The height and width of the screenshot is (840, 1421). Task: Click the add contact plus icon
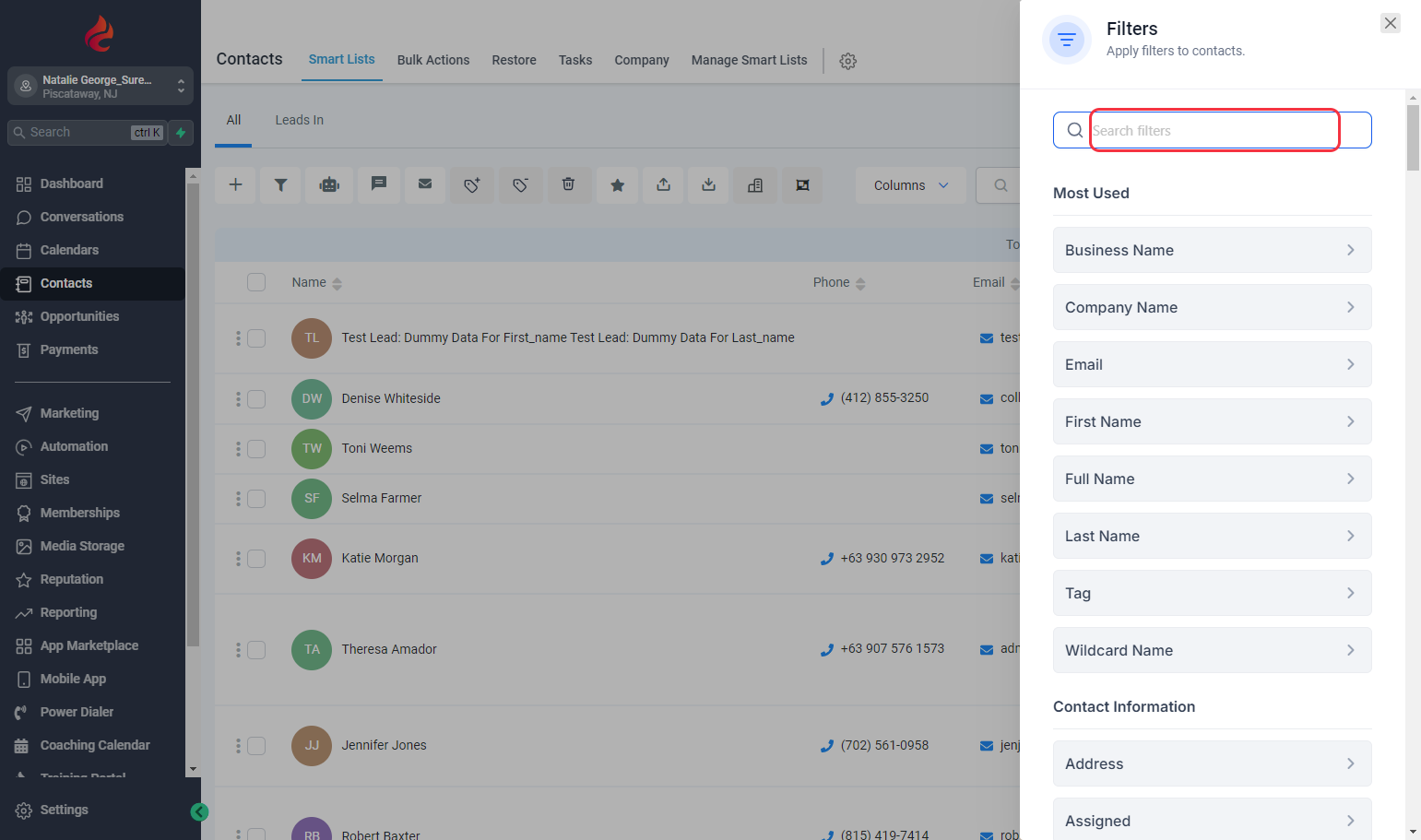(236, 185)
